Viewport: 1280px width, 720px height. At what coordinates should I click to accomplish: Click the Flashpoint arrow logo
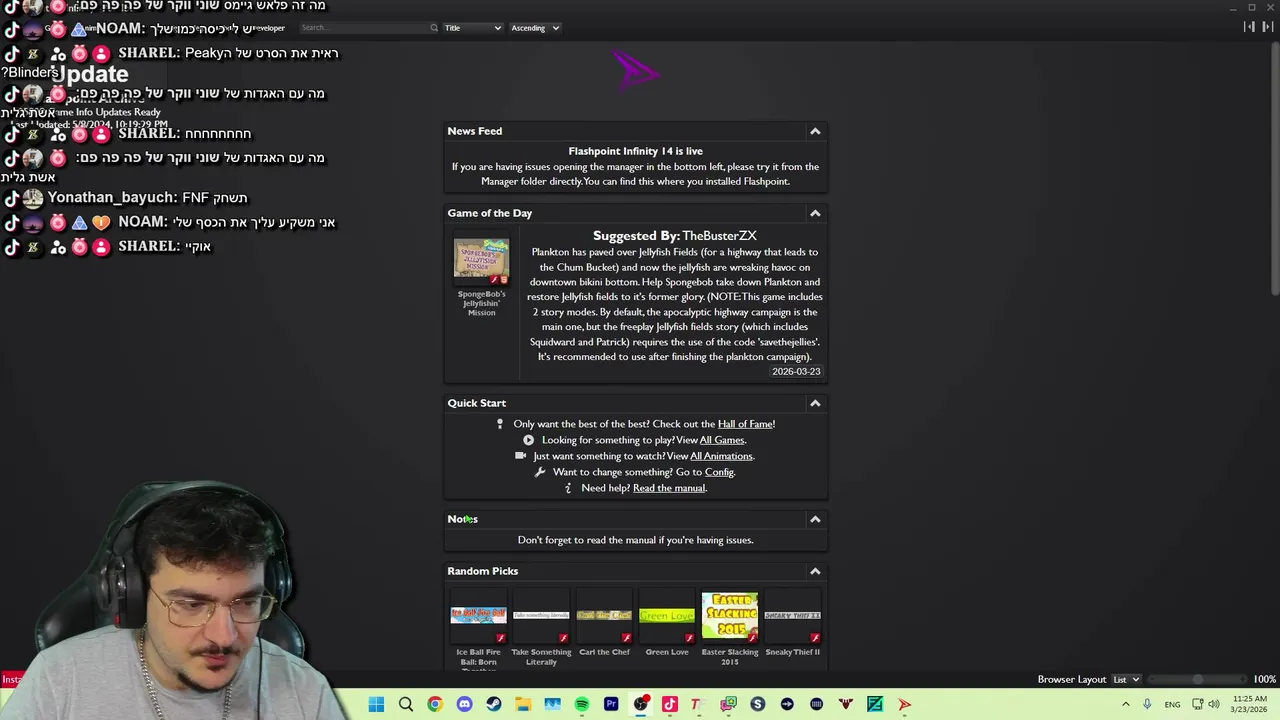[x=636, y=71]
